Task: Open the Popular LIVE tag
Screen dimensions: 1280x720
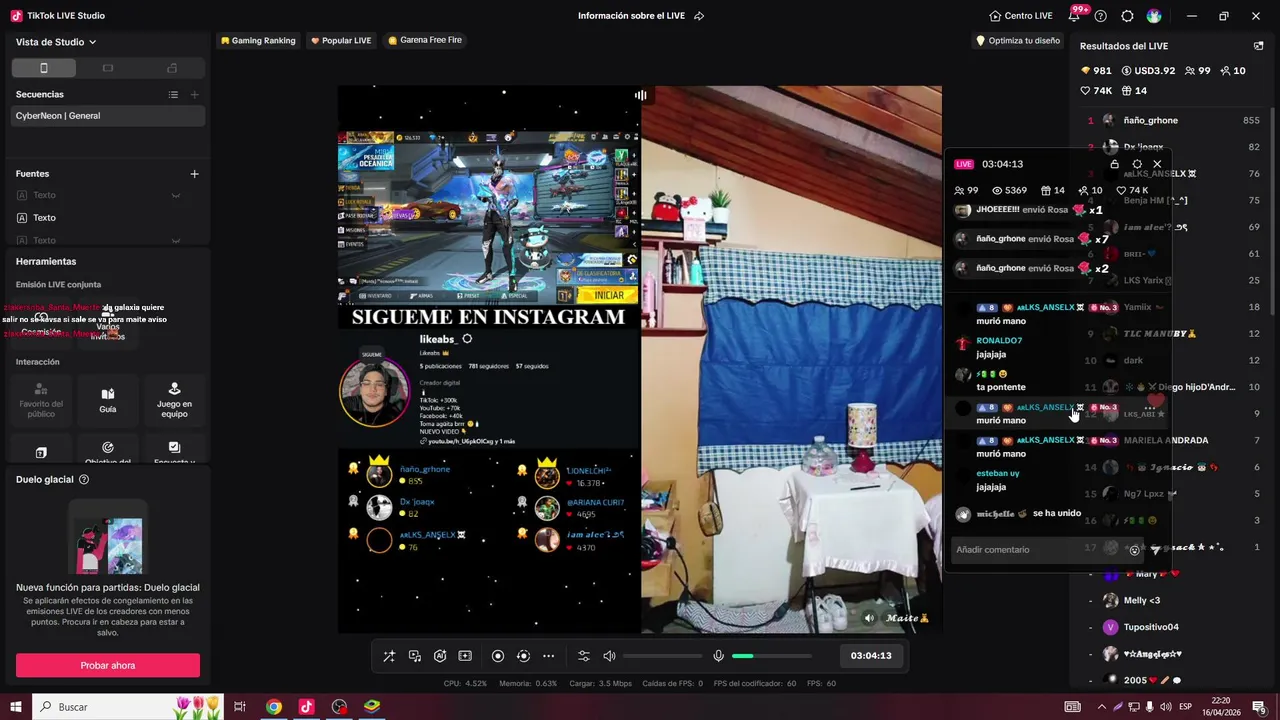Action: (x=341, y=40)
